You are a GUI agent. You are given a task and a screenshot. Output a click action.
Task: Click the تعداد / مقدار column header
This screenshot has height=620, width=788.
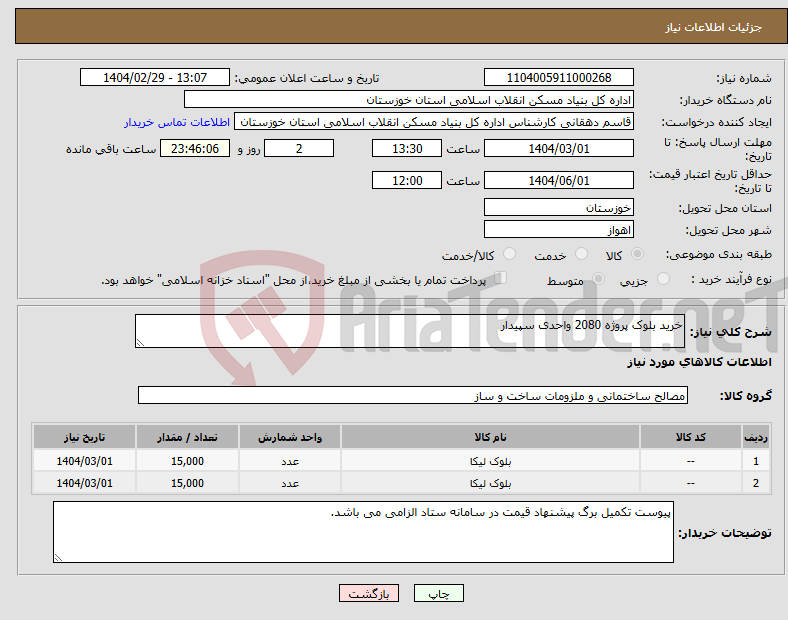(x=187, y=437)
